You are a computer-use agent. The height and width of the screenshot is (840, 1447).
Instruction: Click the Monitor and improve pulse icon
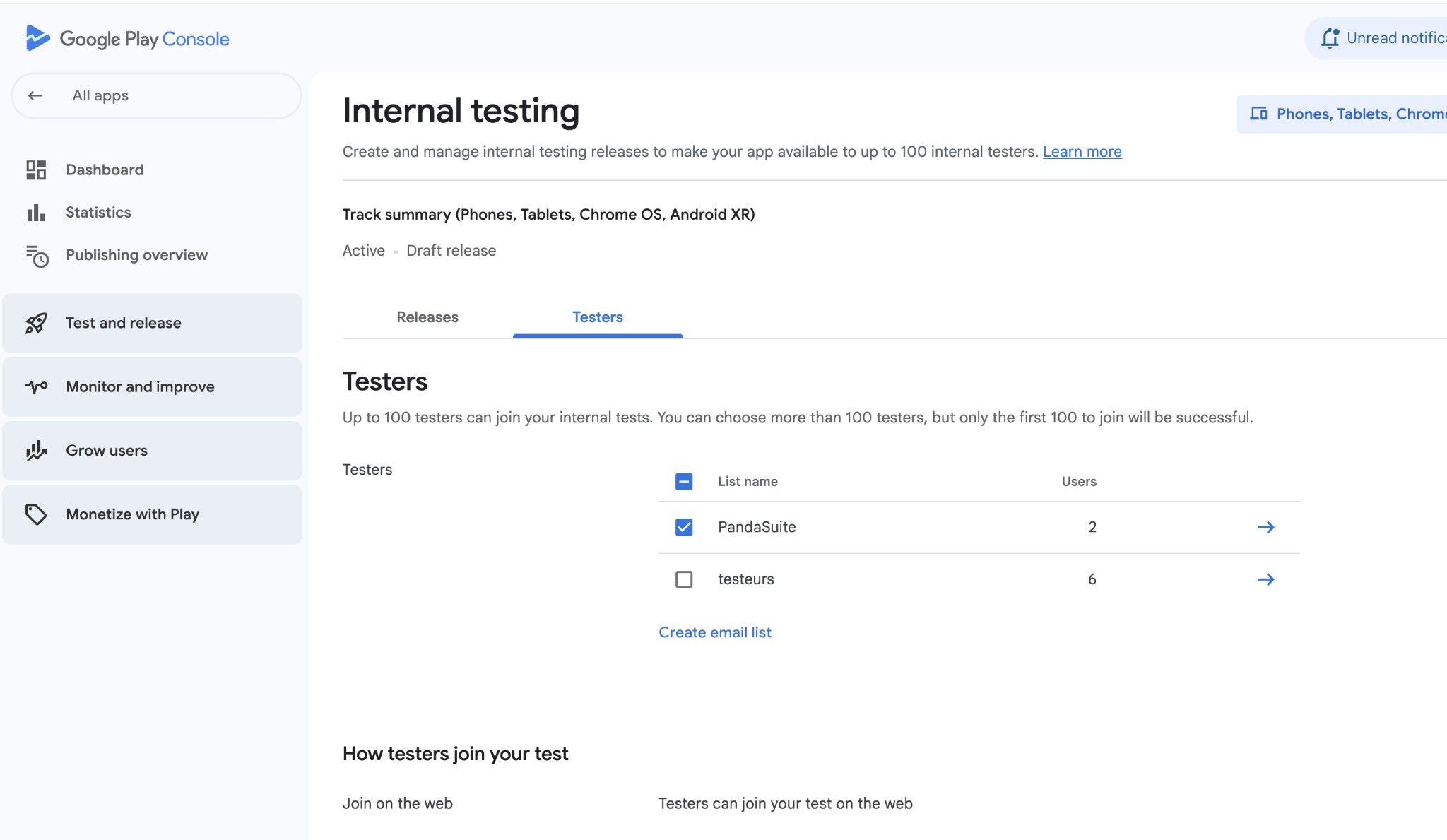coord(37,386)
